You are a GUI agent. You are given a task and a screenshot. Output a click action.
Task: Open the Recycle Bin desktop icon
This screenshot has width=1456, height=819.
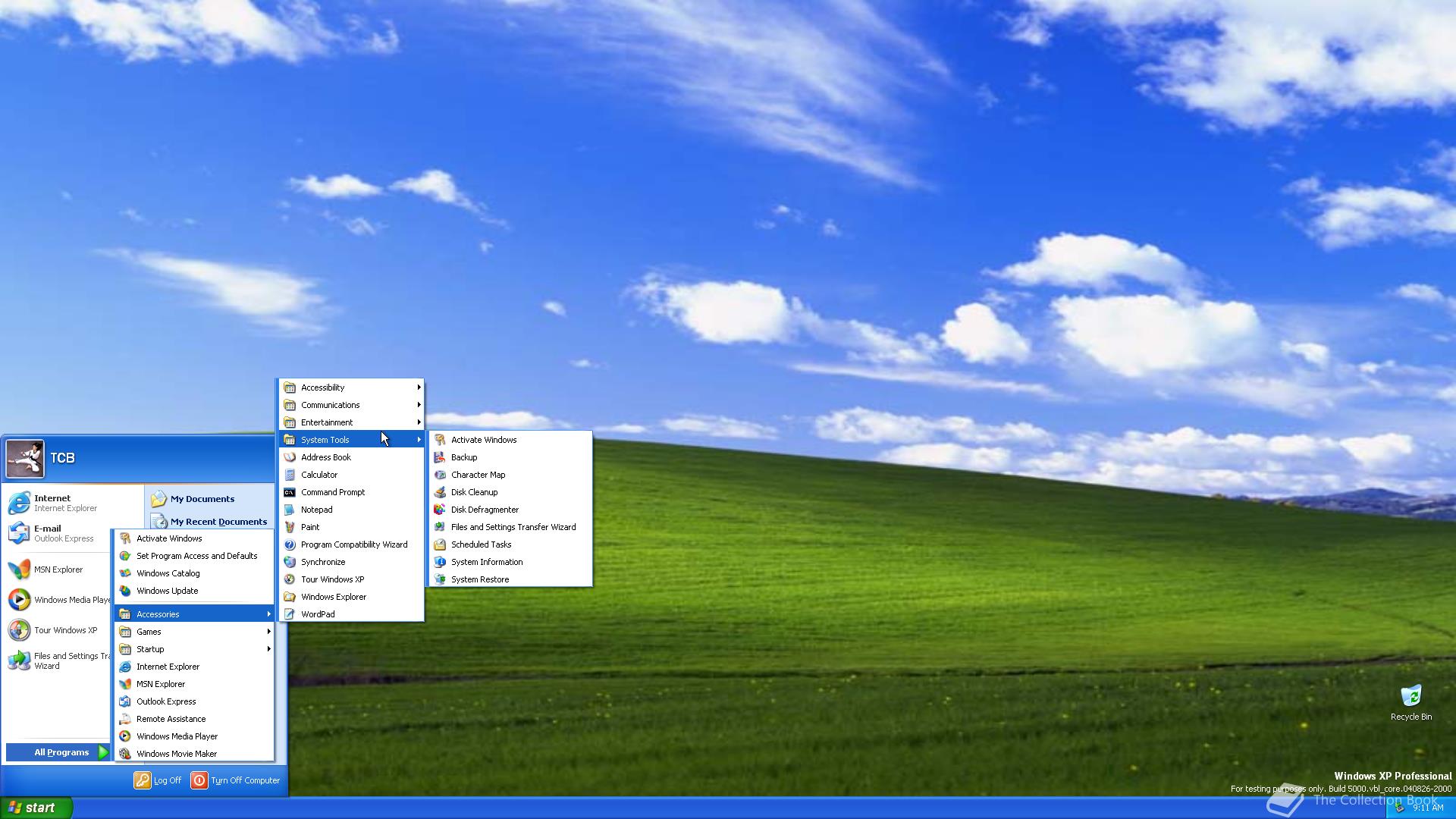pos(1410,696)
